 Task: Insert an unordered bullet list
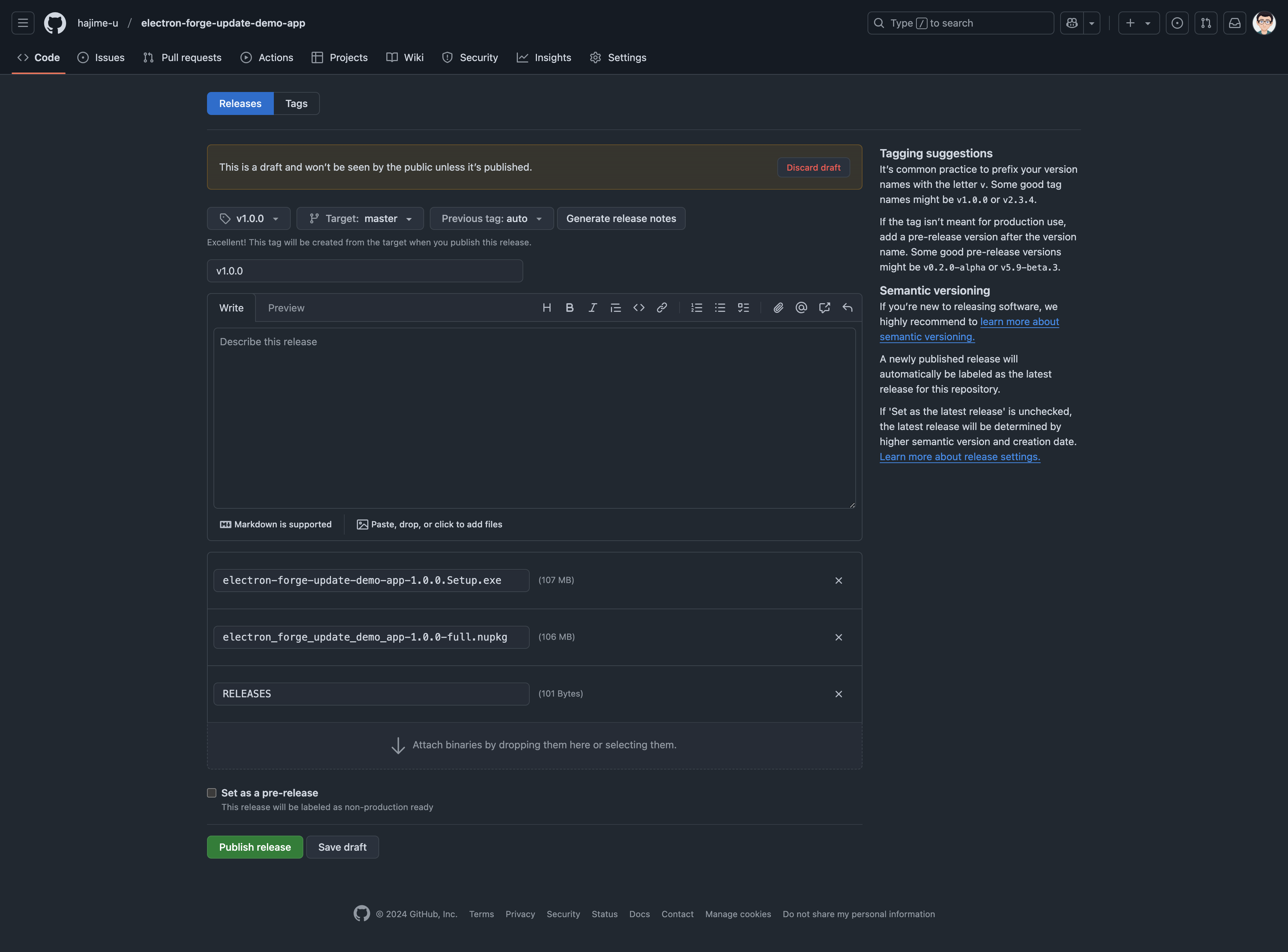pyautogui.click(x=720, y=308)
